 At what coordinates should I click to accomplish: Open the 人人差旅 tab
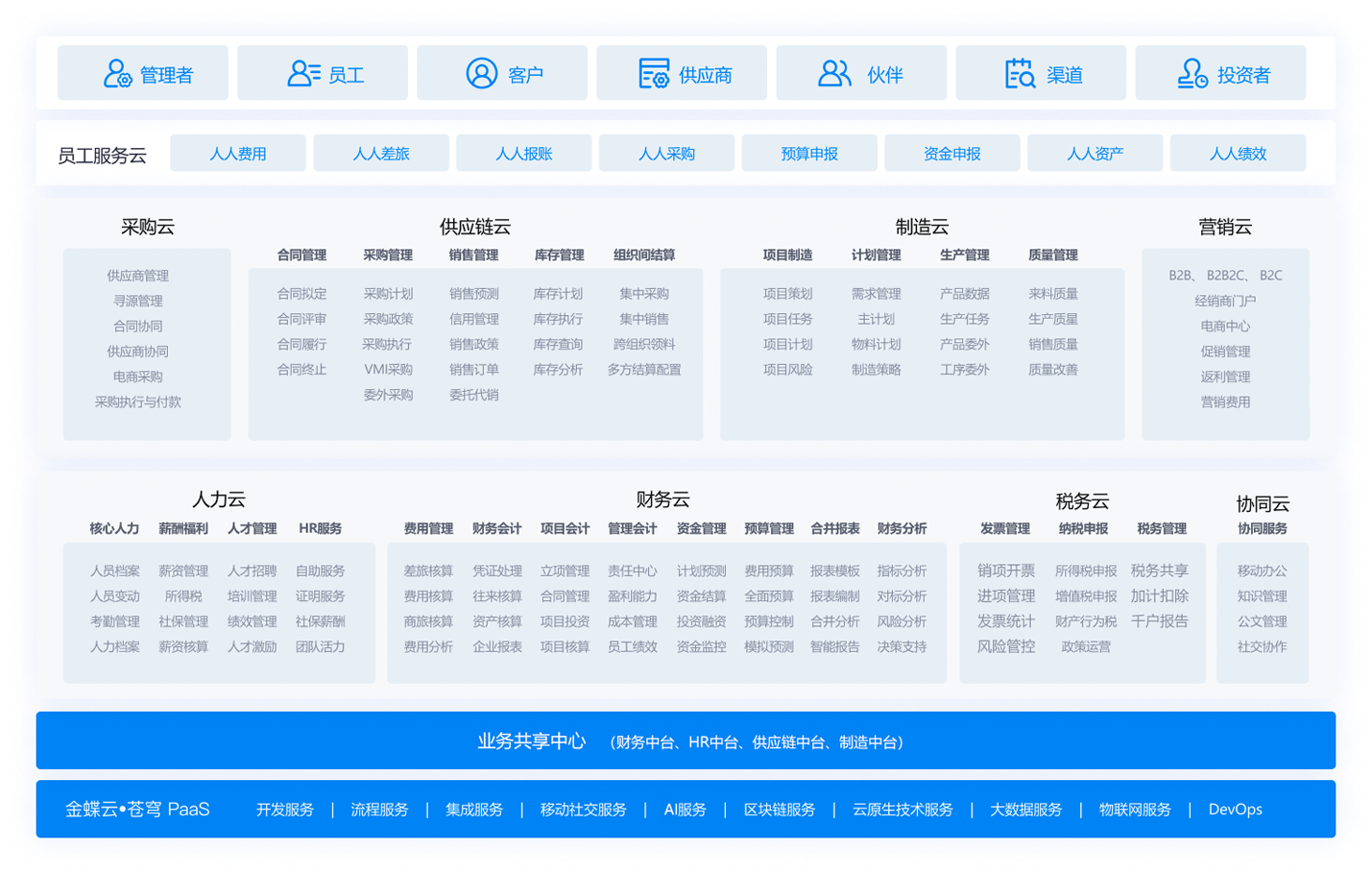pyautogui.click(x=381, y=154)
